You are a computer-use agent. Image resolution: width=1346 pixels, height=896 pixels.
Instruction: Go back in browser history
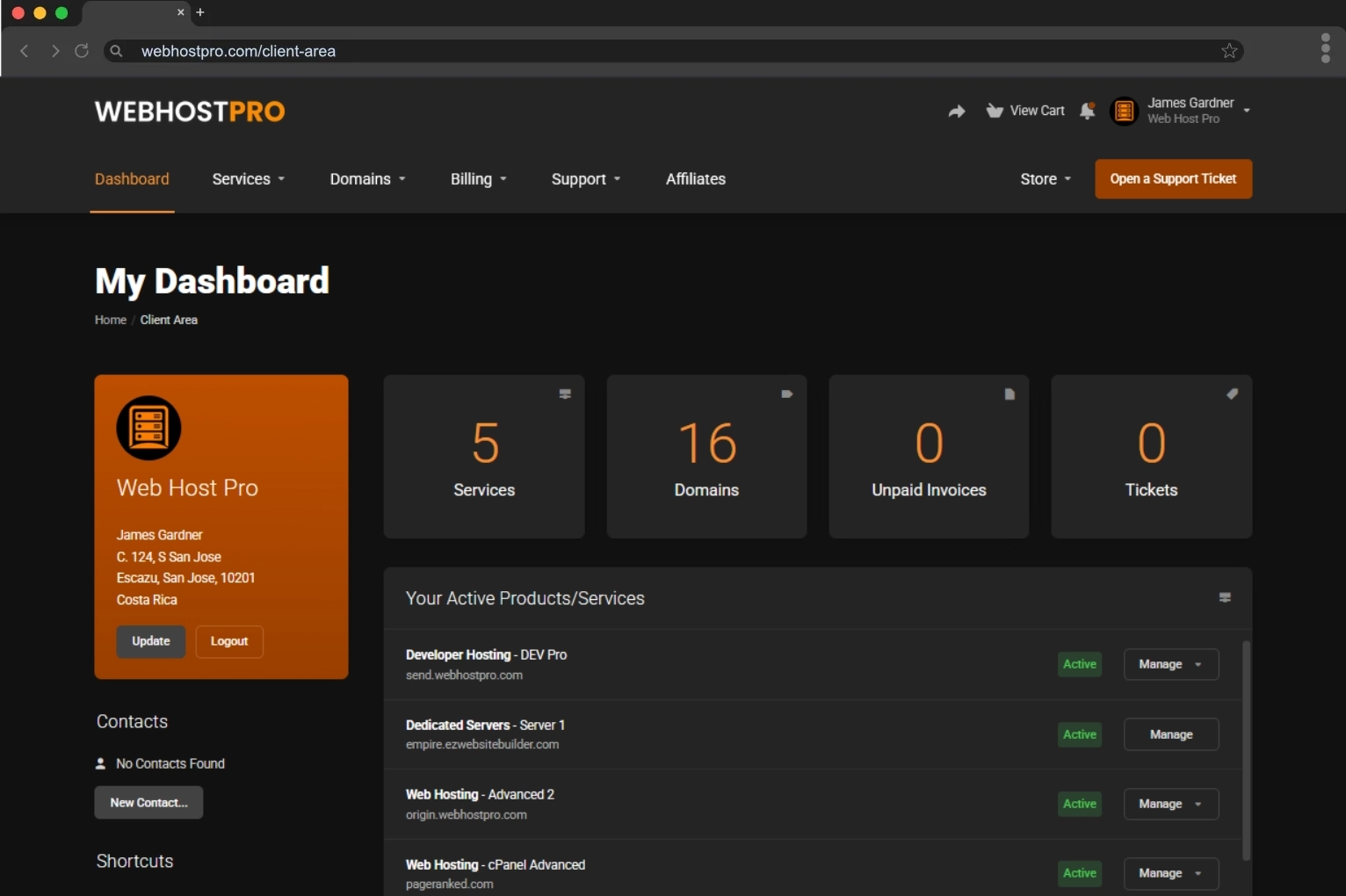pyautogui.click(x=25, y=51)
